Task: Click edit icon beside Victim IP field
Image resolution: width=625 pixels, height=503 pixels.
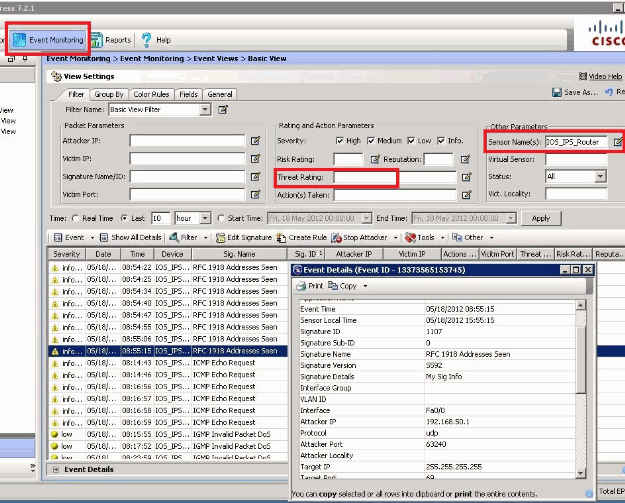Action: click(255, 159)
